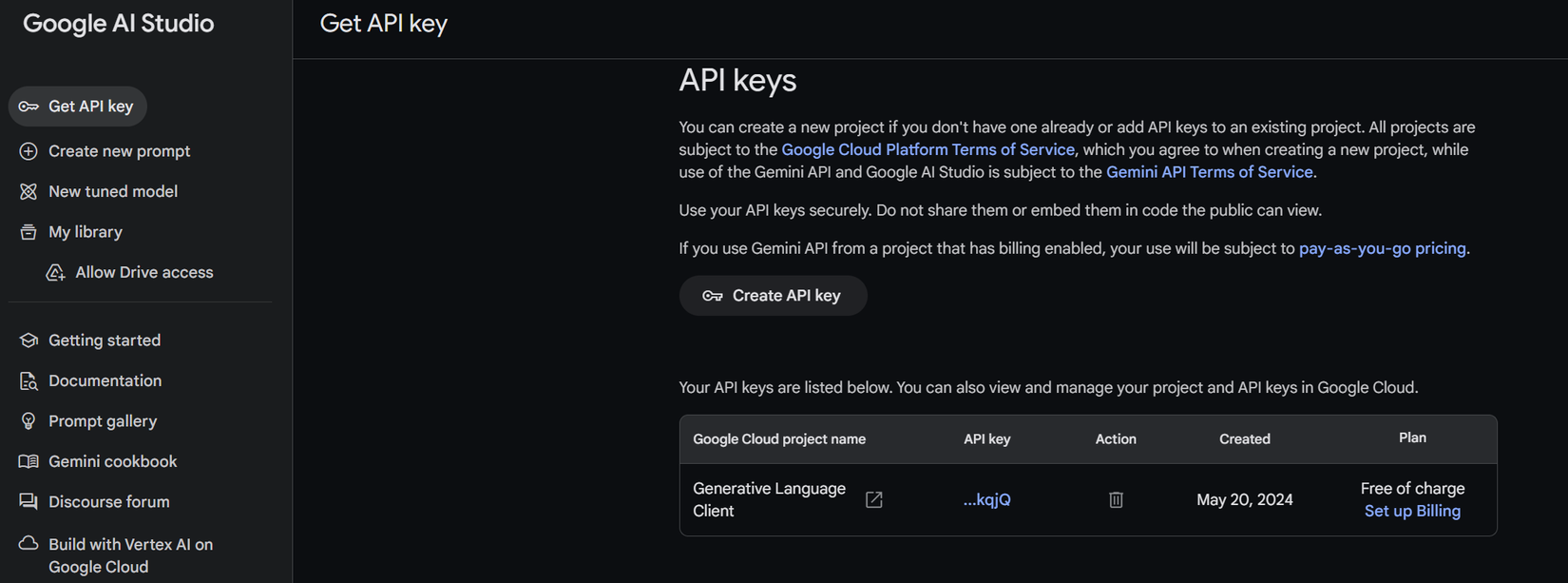This screenshot has width=1568, height=583.
Task: Open the Discourse forum menu item
Action: (x=108, y=502)
